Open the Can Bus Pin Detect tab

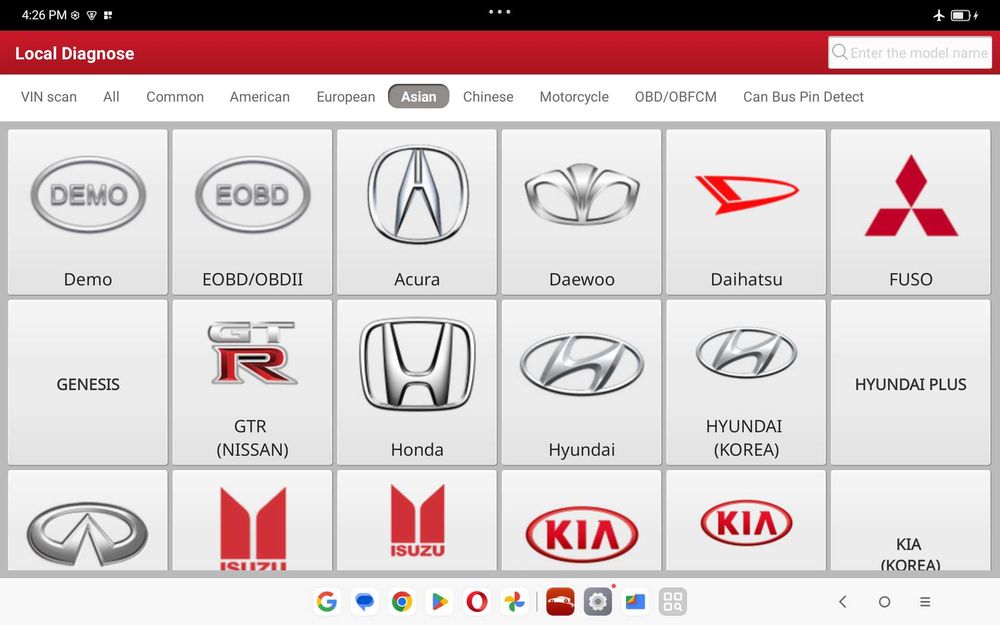803,97
